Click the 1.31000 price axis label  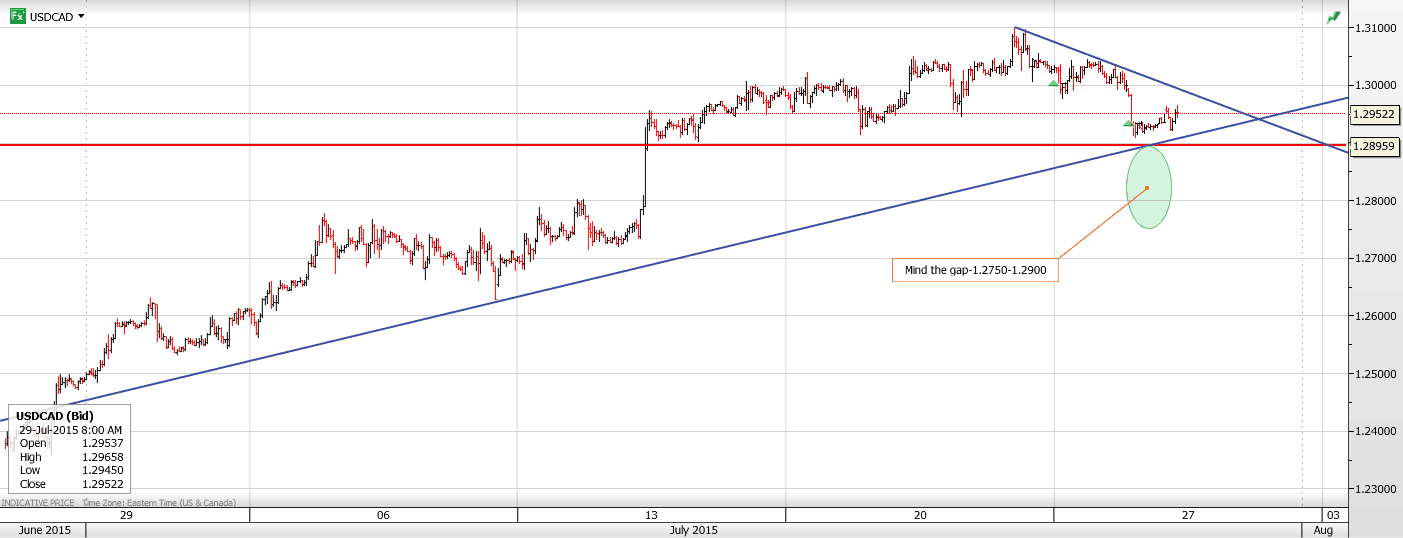click(1373, 28)
